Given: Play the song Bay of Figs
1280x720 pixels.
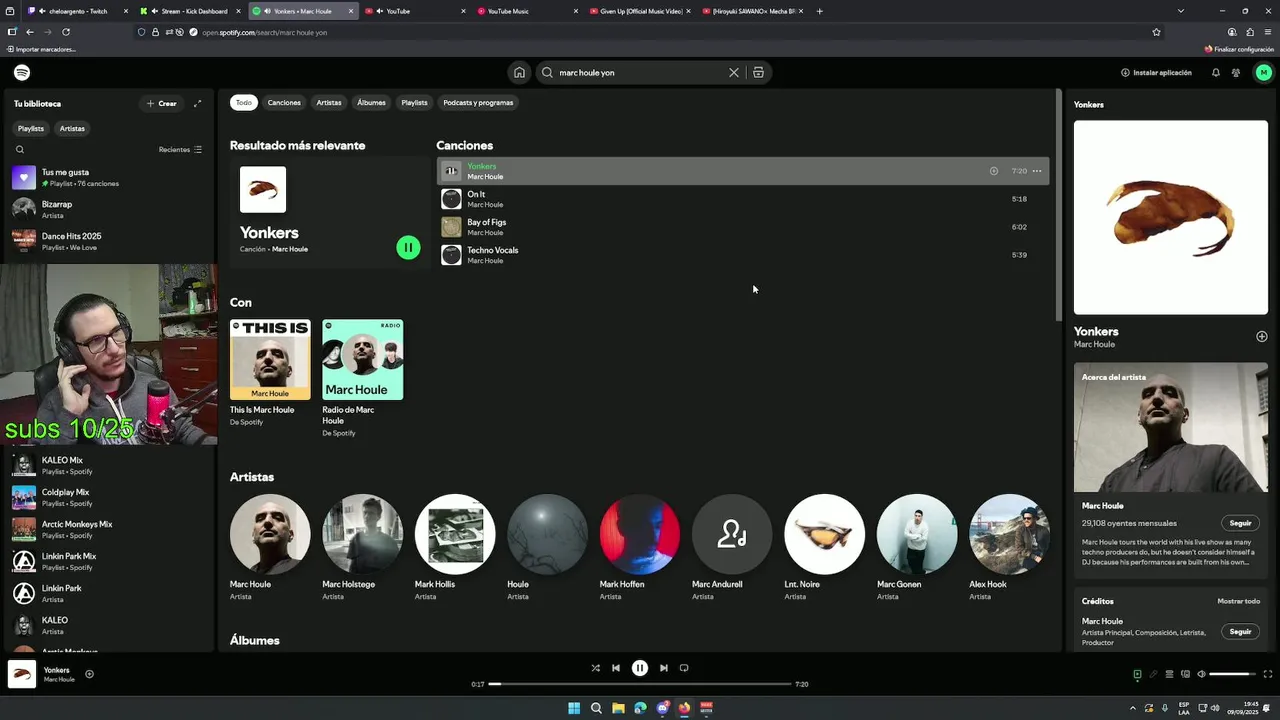Looking at the screenshot, I should 742,227.
